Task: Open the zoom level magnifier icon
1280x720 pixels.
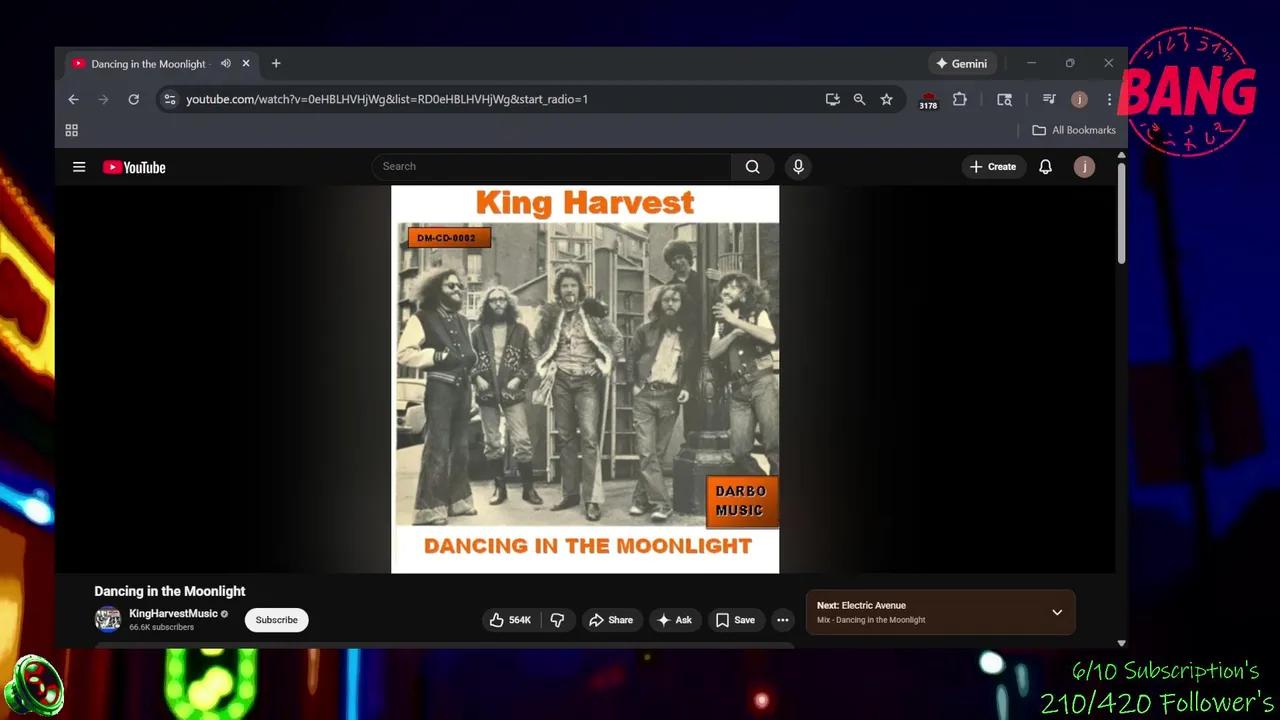Action: coord(859,99)
